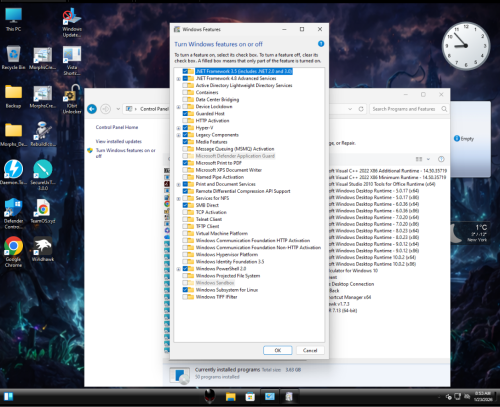Image resolution: width=500 pixels, height=407 pixels.
Task: Click help icon in Windows Features dialog
Action: [321, 44]
